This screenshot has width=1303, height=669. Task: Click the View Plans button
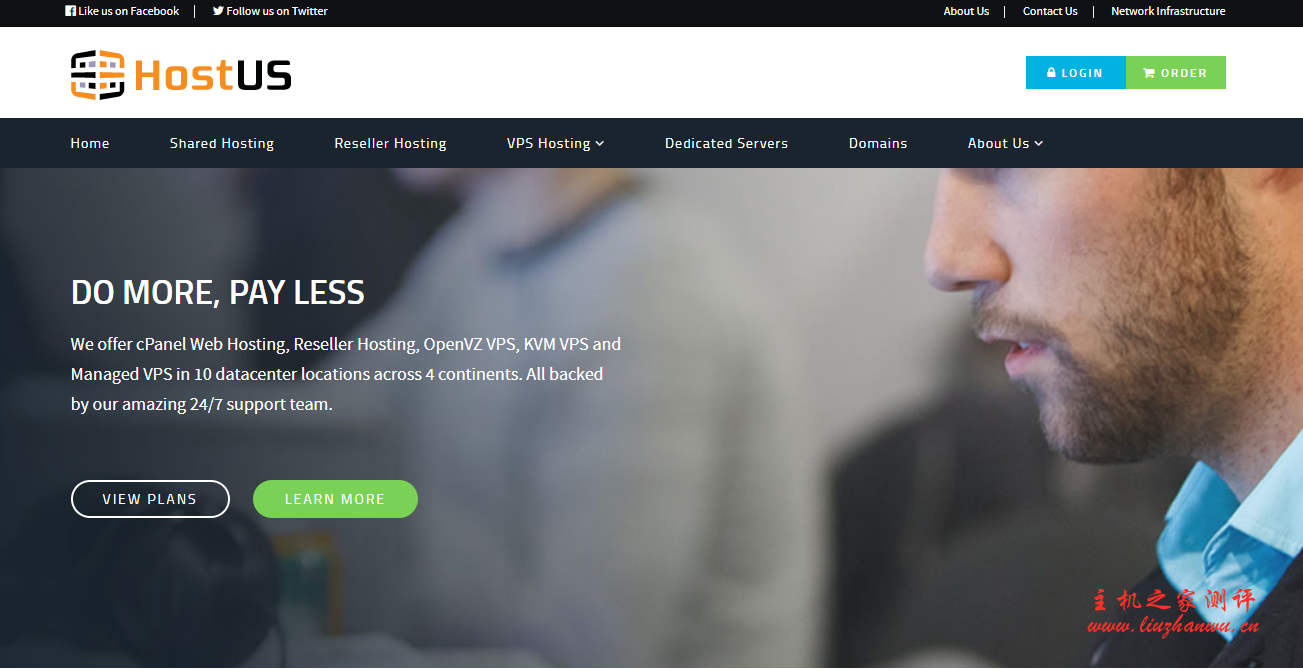tap(150, 499)
